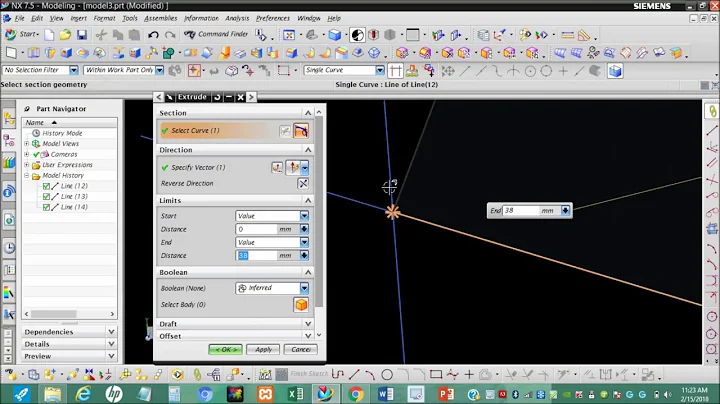The image size is (720, 404).
Task: Click the Cancel button
Action: click(x=301, y=349)
